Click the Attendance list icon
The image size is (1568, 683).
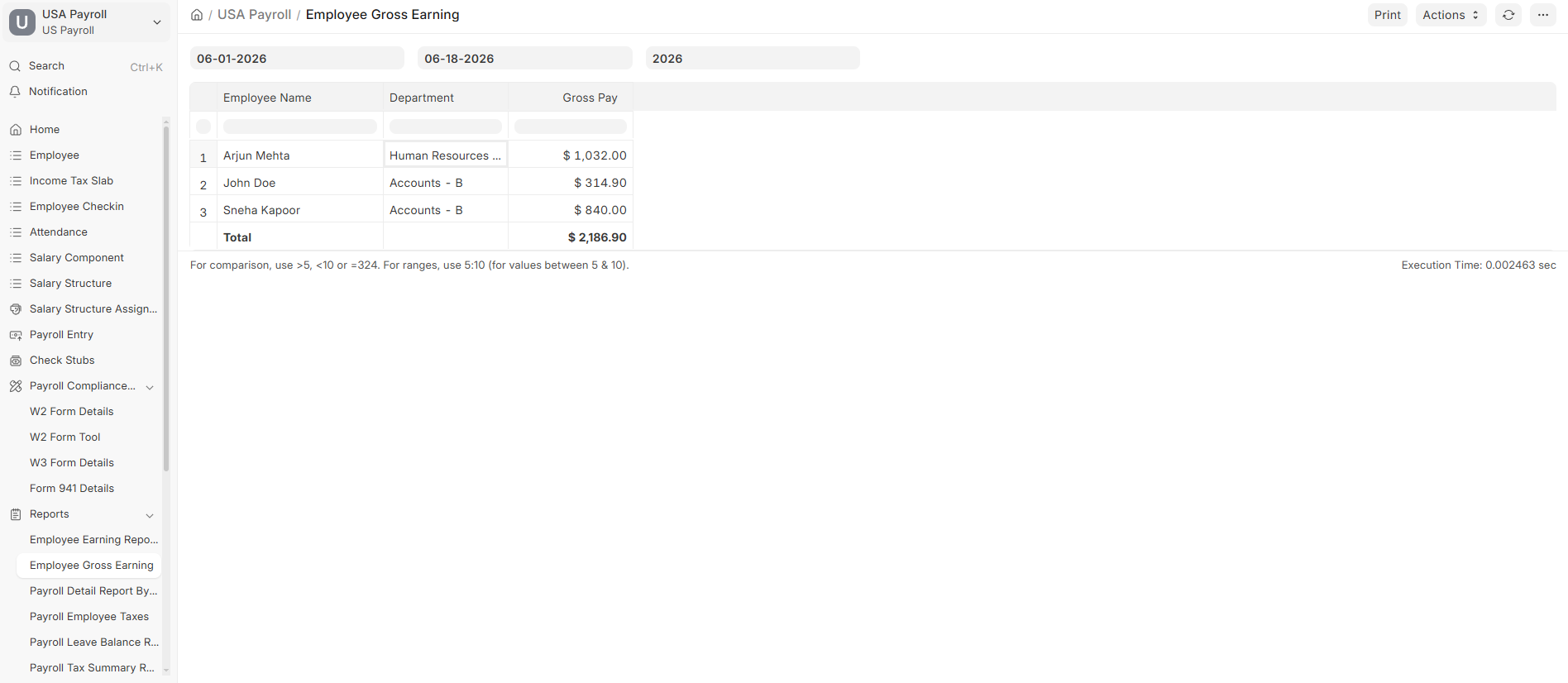(16, 232)
